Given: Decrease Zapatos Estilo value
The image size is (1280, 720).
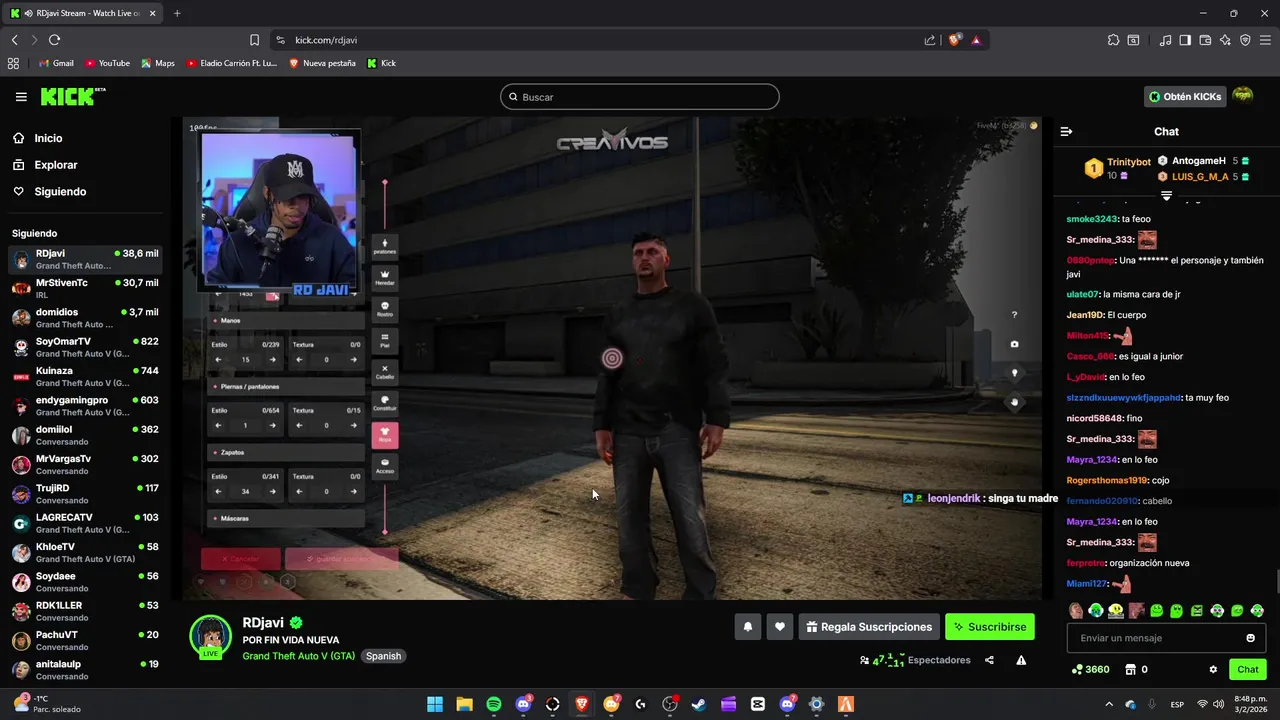Looking at the screenshot, I should [219, 492].
